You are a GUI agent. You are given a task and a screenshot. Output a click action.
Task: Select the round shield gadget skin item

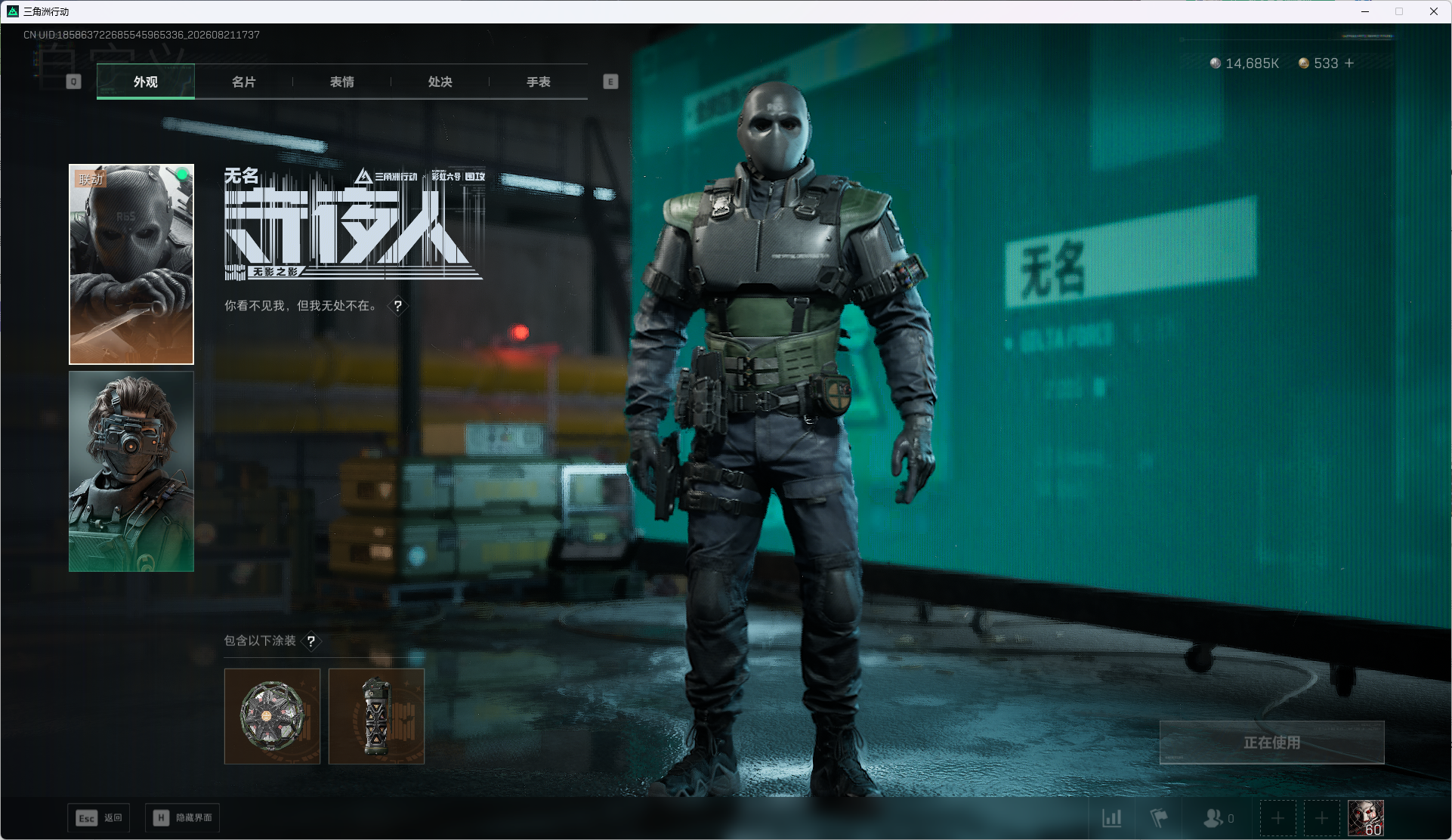tap(272, 716)
